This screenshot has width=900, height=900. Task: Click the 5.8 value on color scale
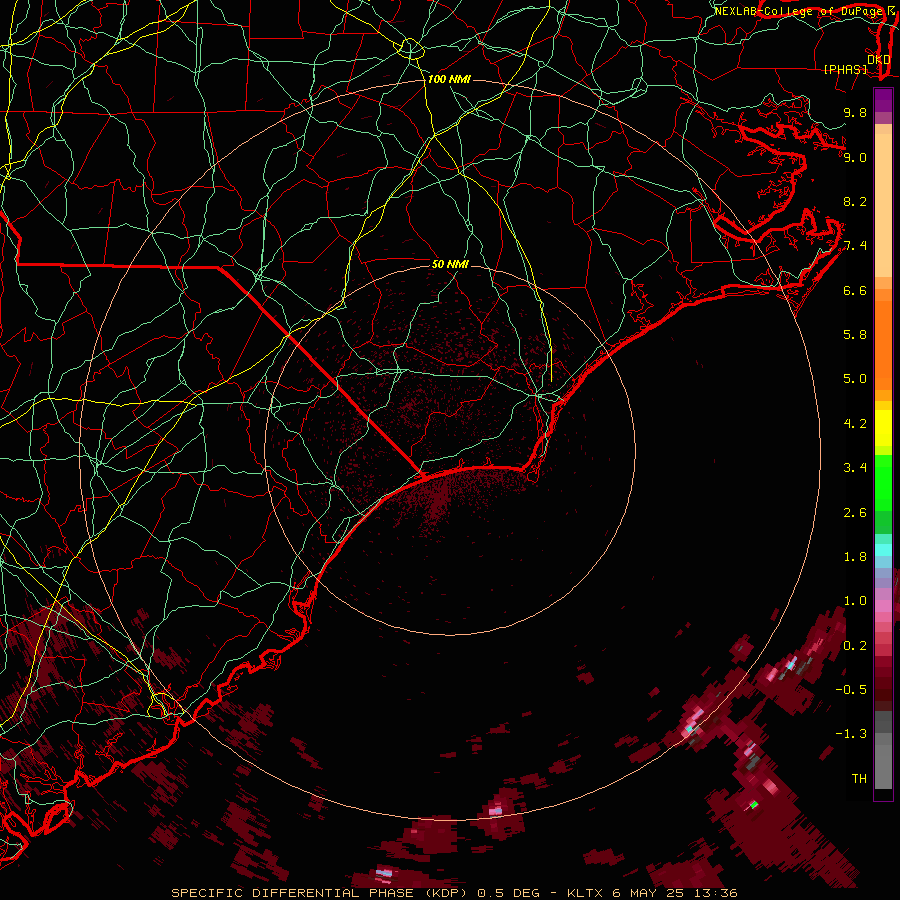point(855,335)
